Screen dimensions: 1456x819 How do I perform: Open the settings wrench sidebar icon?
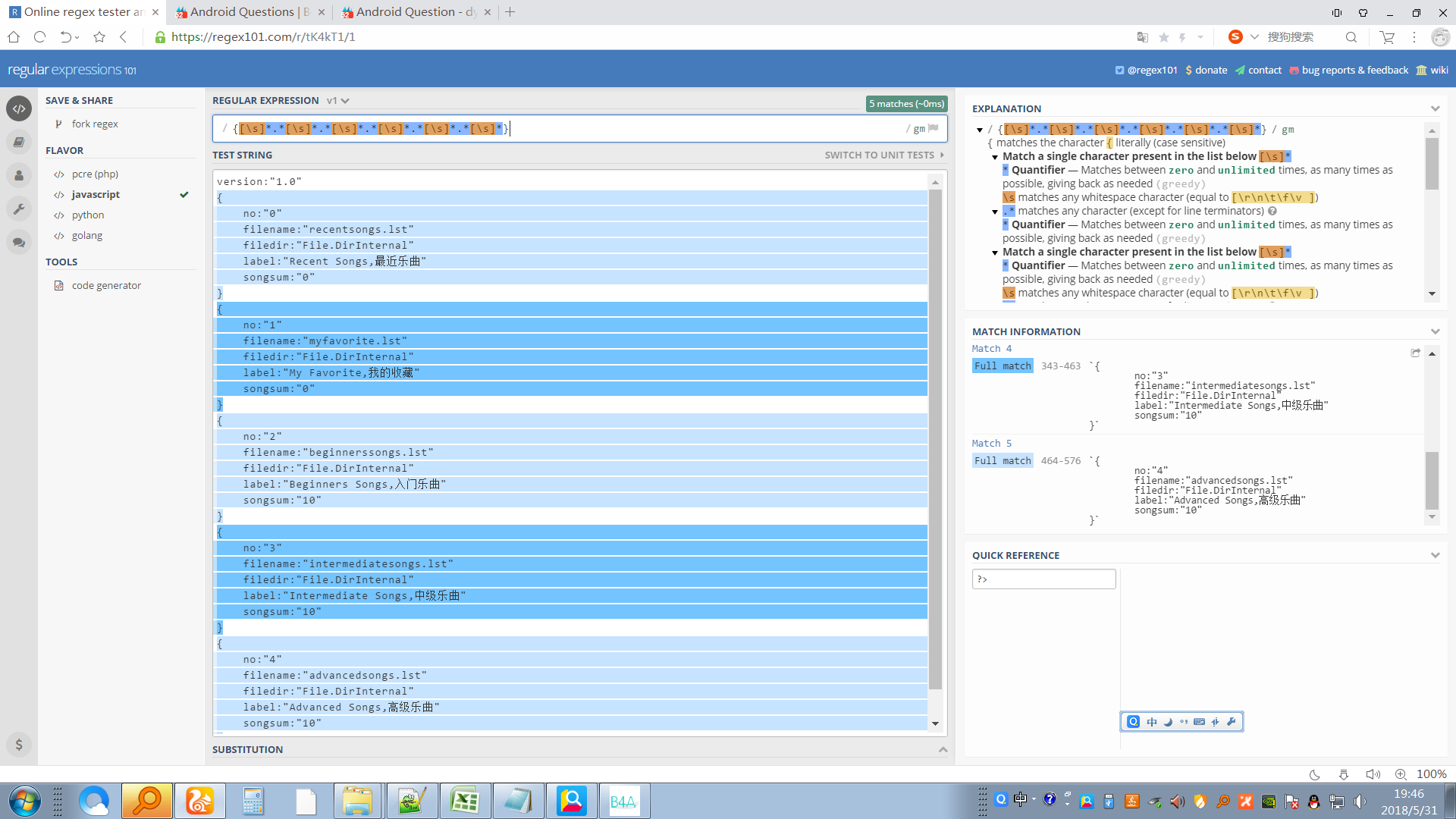[19, 209]
